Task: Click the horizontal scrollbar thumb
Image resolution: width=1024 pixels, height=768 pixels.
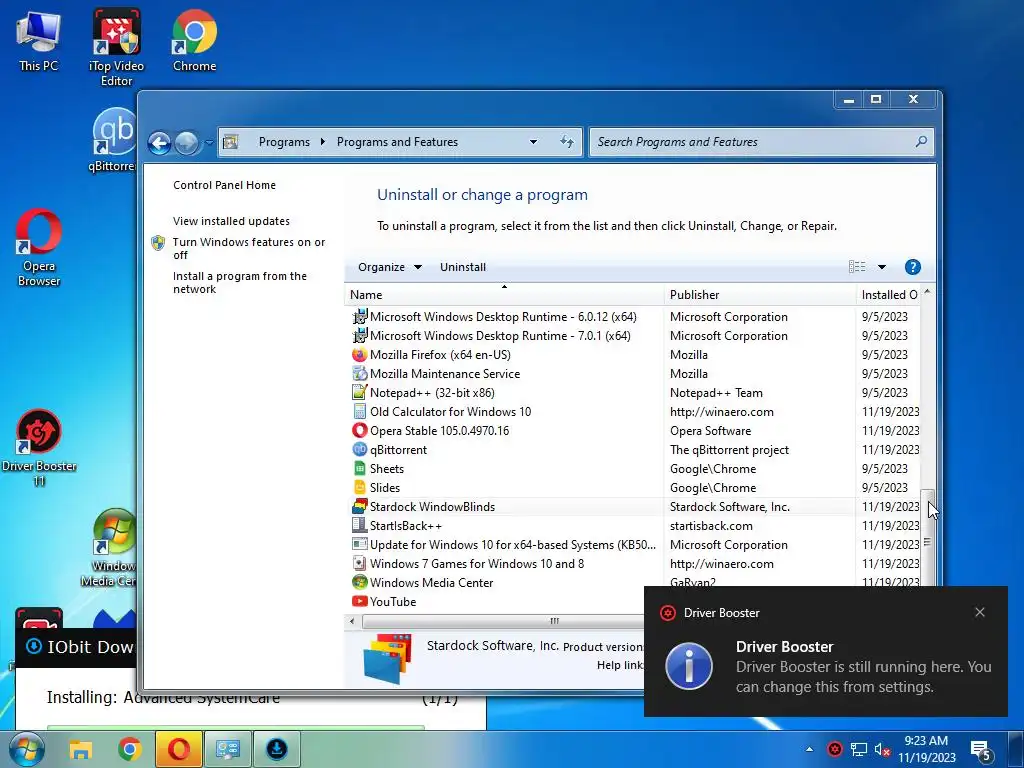Action: pos(503,621)
